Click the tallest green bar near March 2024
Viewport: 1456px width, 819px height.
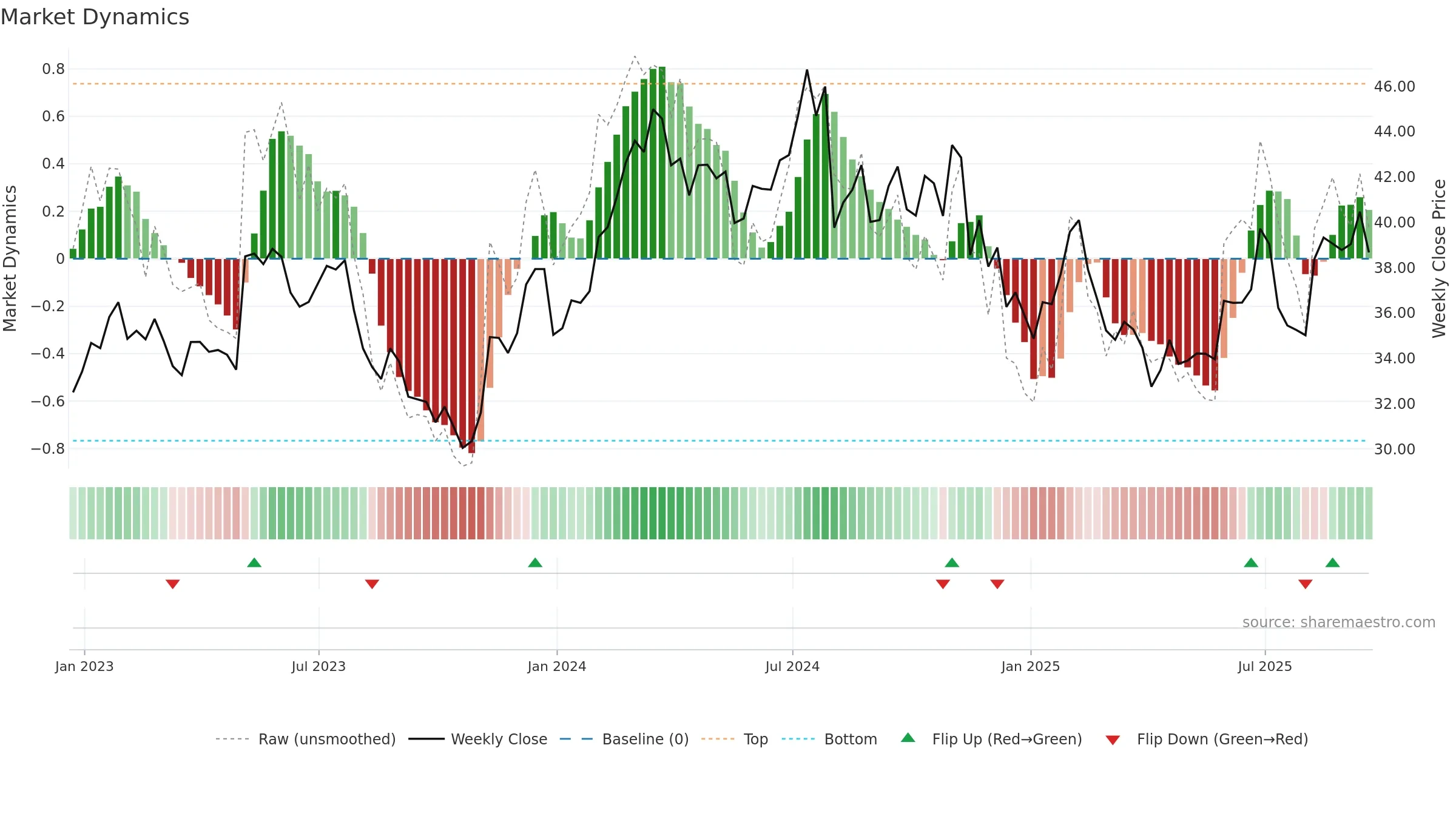point(662,163)
